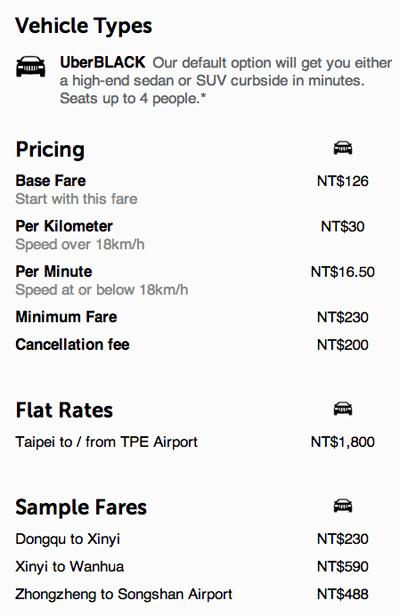The image size is (400, 616).
Task: Click the UberBLACK car icon under Vehicle Types
Action: [x=31, y=66]
